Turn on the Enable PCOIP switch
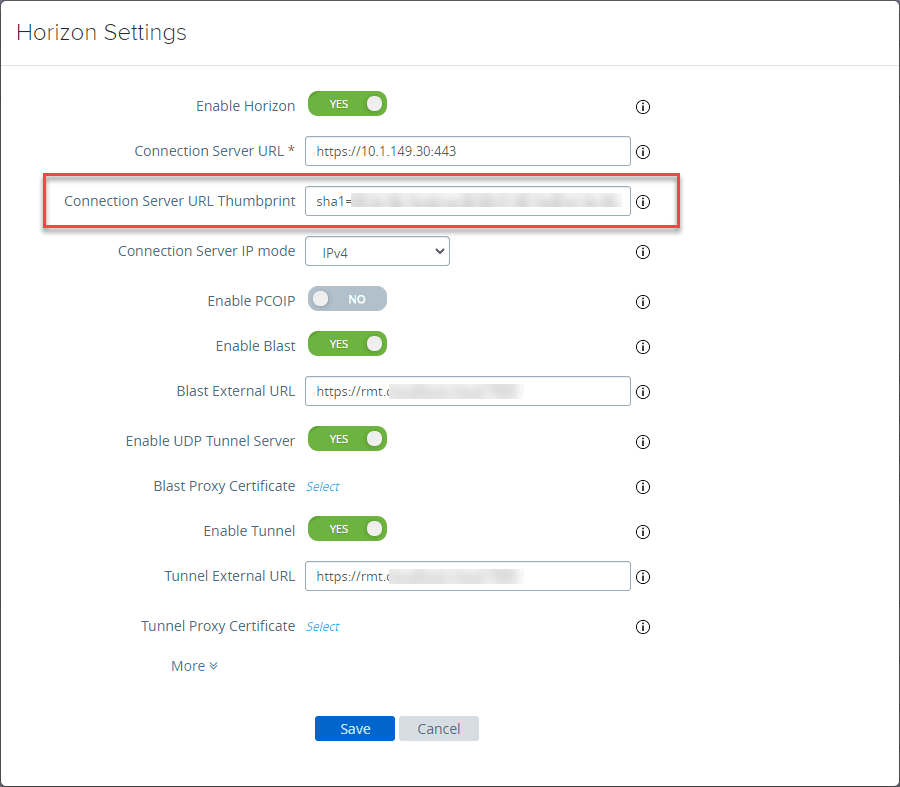 pos(346,299)
